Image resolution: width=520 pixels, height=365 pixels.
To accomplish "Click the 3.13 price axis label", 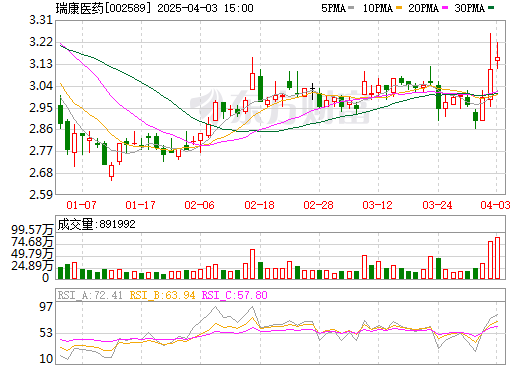I will 41,64.
